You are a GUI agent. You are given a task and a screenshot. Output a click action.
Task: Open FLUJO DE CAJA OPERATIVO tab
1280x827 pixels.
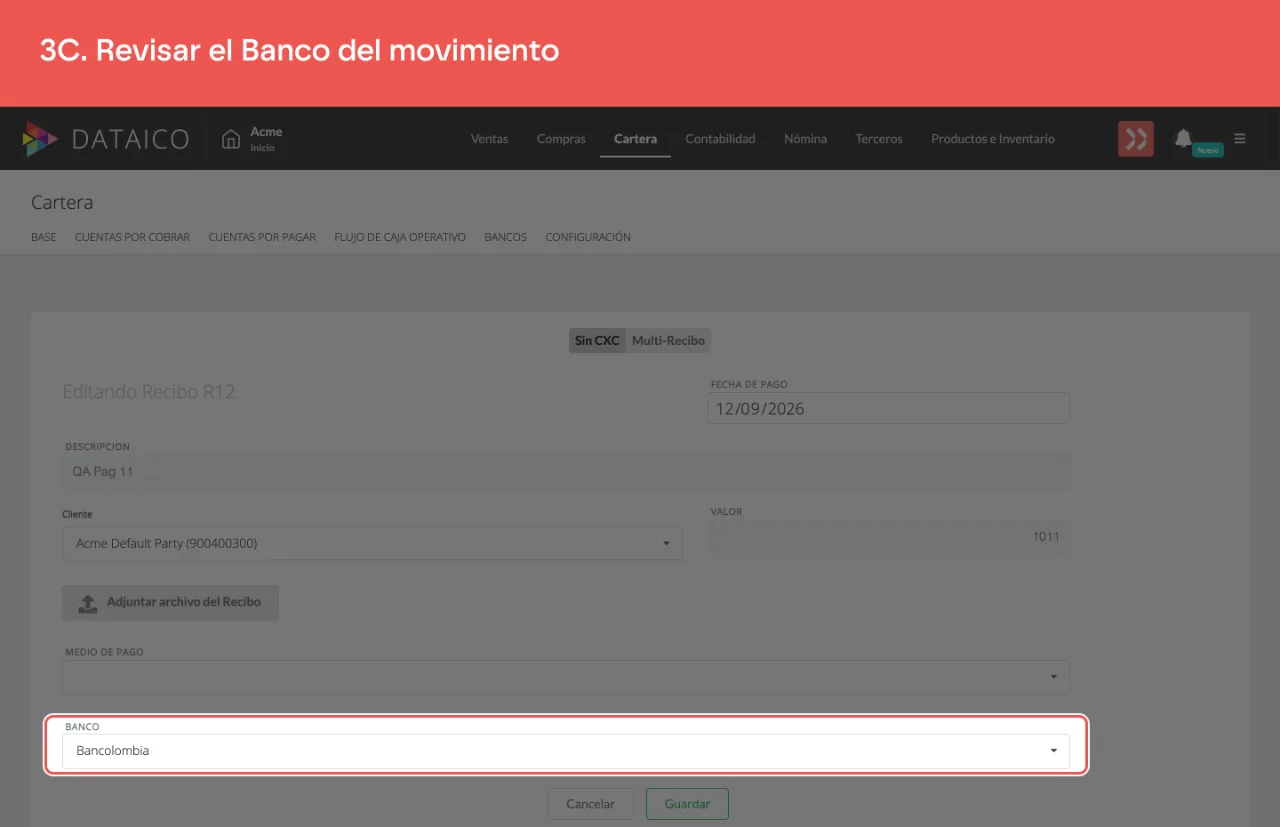click(x=400, y=237)
